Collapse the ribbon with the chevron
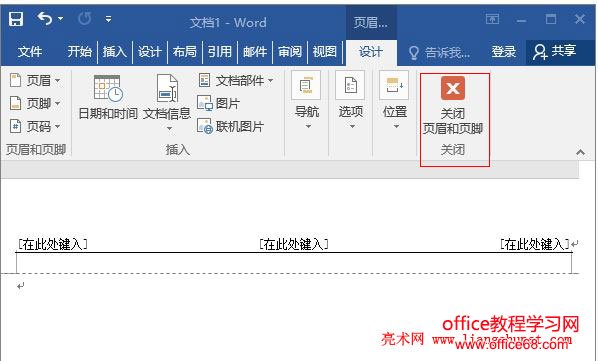Viewport: 598px width, 361px height. 580,152
